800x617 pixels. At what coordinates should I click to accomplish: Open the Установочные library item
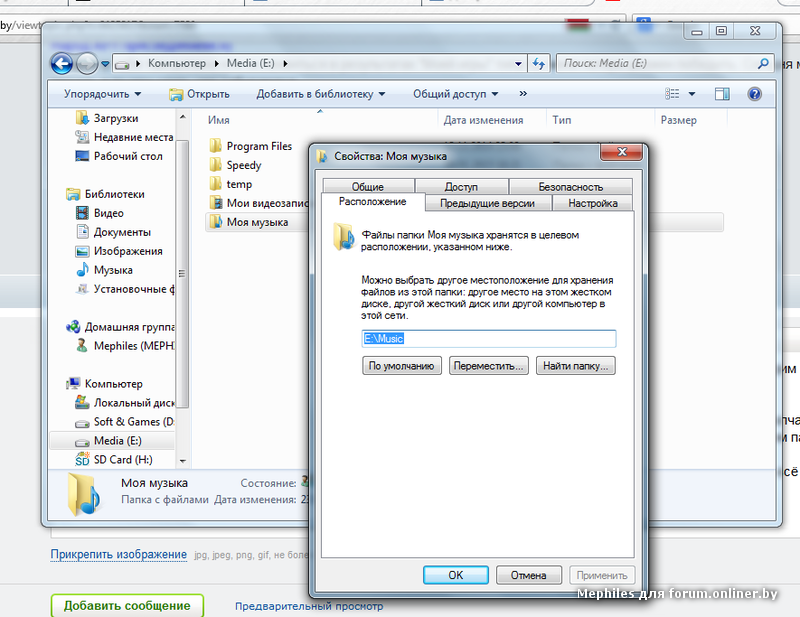pyautogui.click(x=124, y=289)
